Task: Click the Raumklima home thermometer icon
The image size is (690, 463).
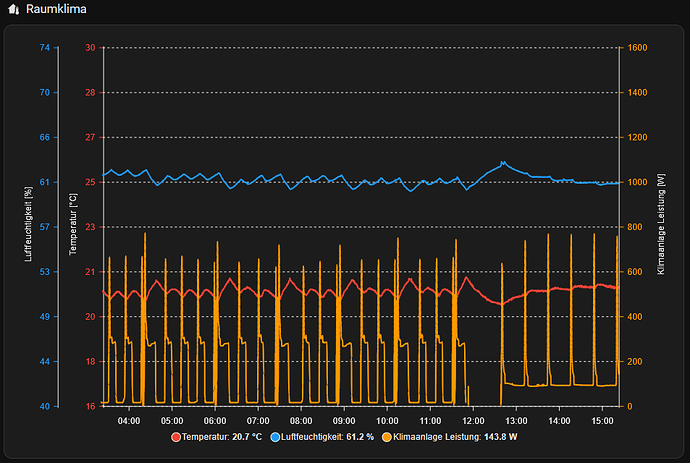Action: pos(14,9)
